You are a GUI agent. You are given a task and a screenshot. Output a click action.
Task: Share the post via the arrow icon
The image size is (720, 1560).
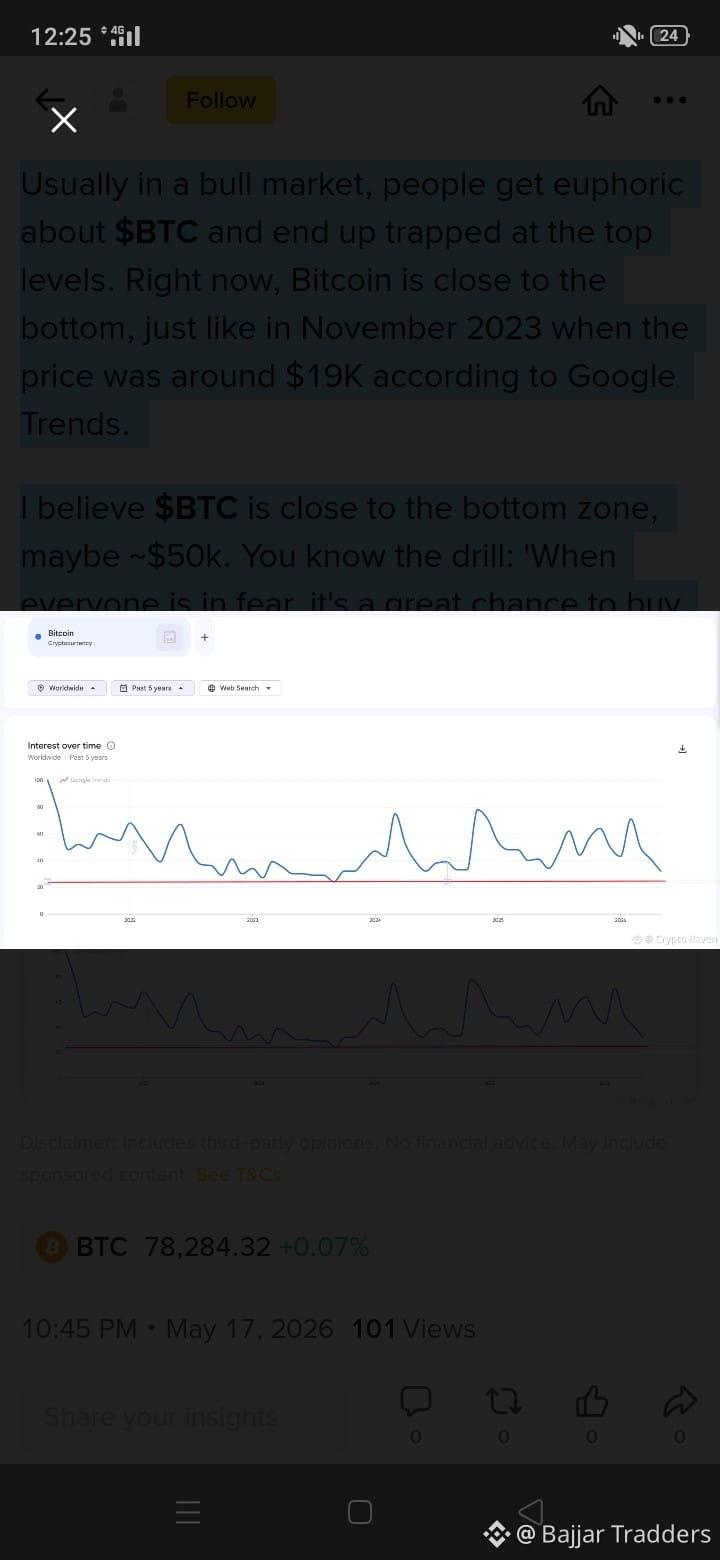point(680,1402)
